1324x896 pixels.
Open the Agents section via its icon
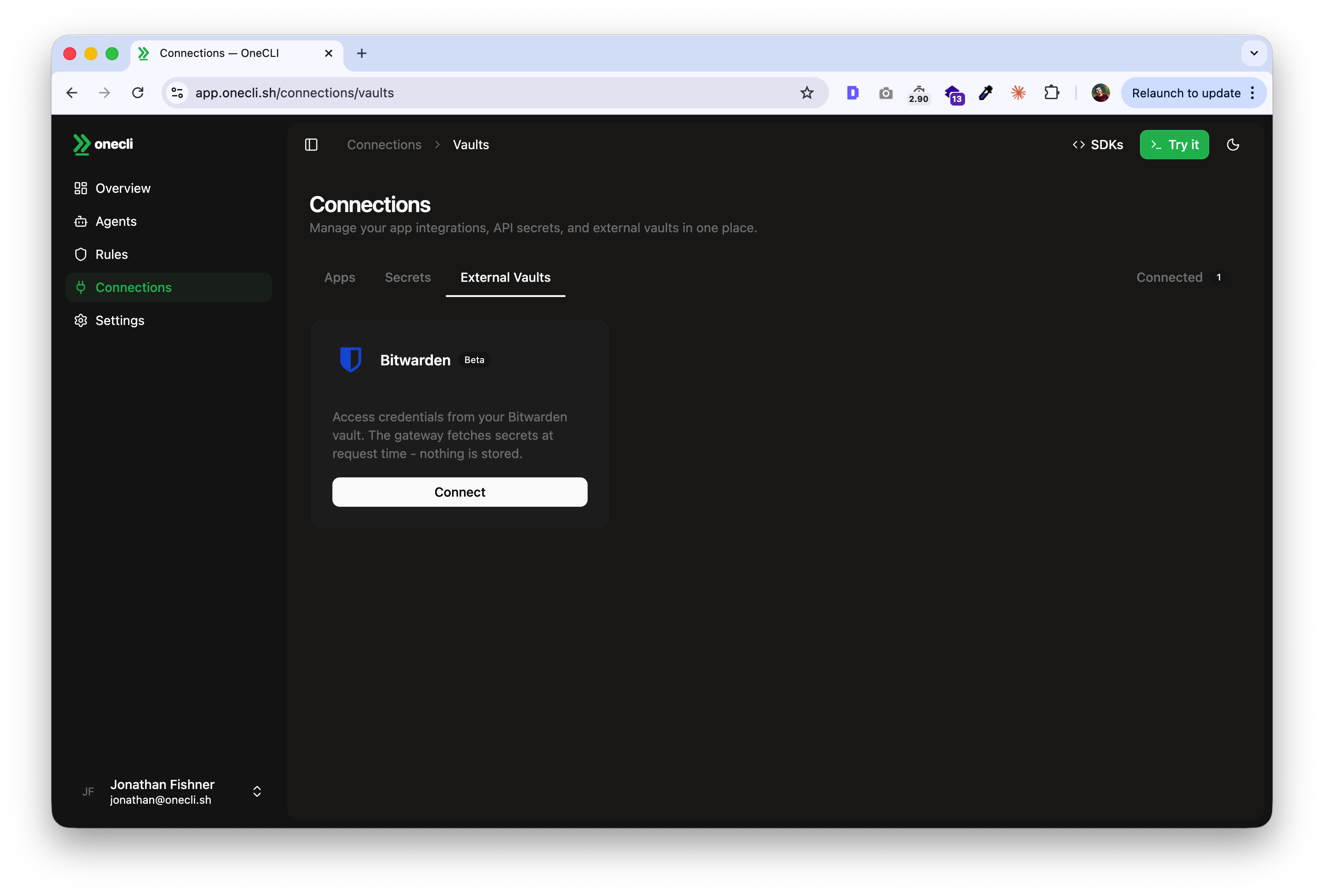pos(81,221)
